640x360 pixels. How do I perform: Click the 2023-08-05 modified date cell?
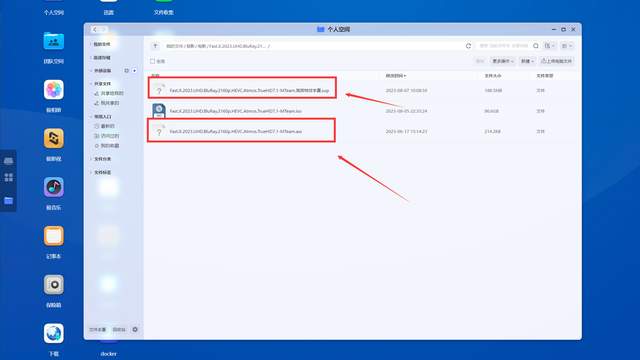(x=406, y=111)
